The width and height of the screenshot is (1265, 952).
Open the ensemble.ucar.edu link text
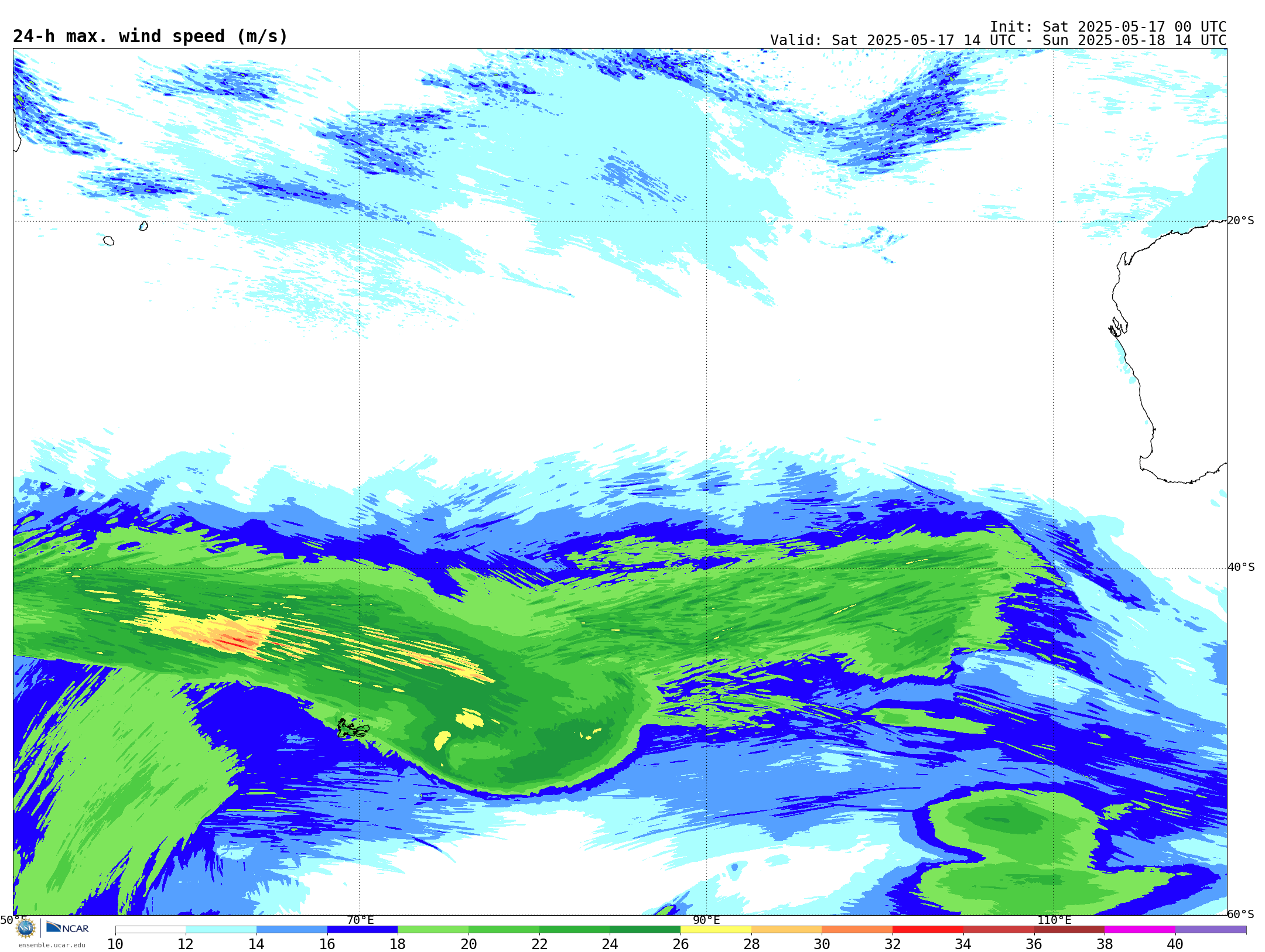[52, 945]
